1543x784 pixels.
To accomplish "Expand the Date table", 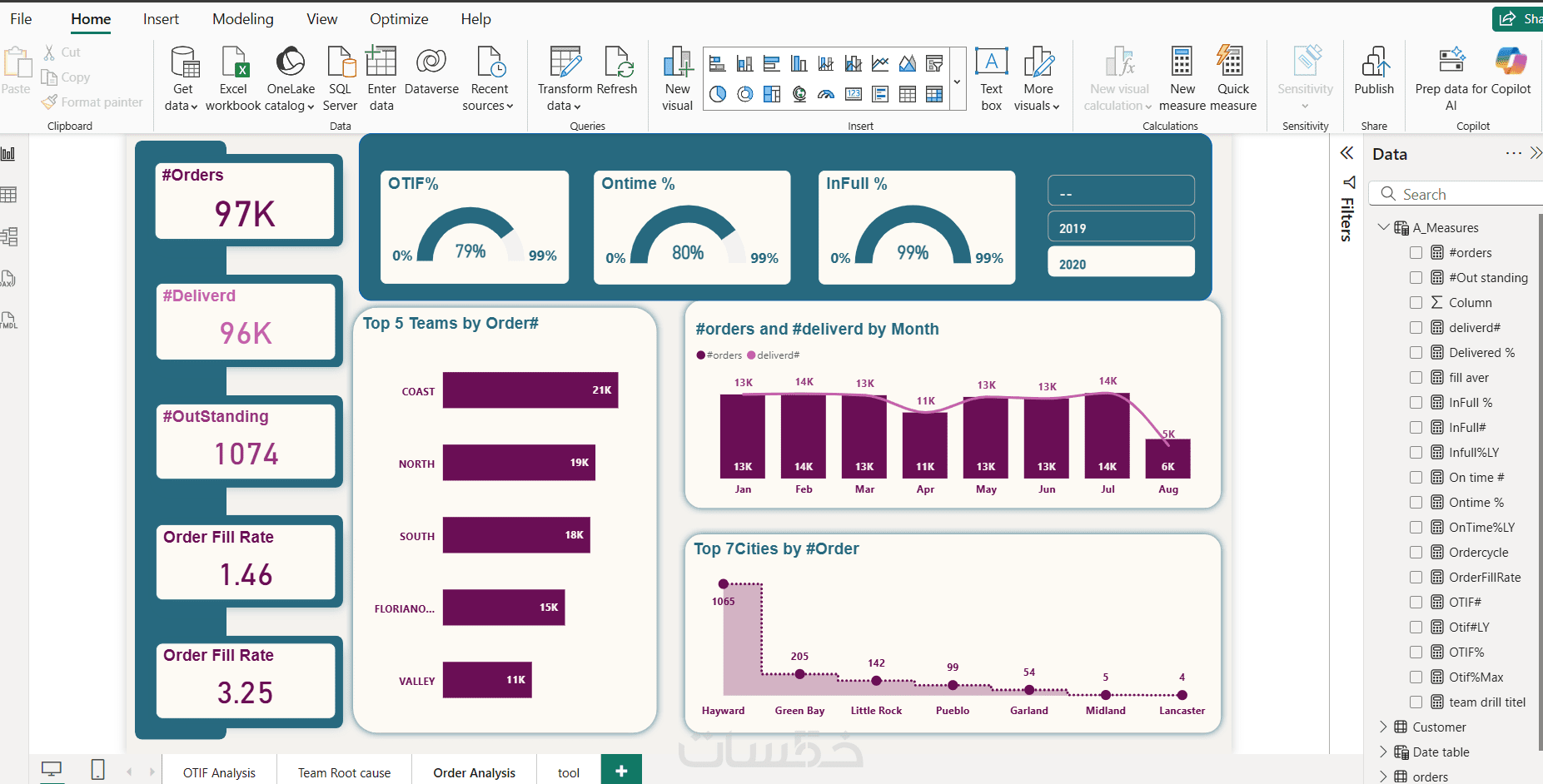I will (x=1383, y=752).
